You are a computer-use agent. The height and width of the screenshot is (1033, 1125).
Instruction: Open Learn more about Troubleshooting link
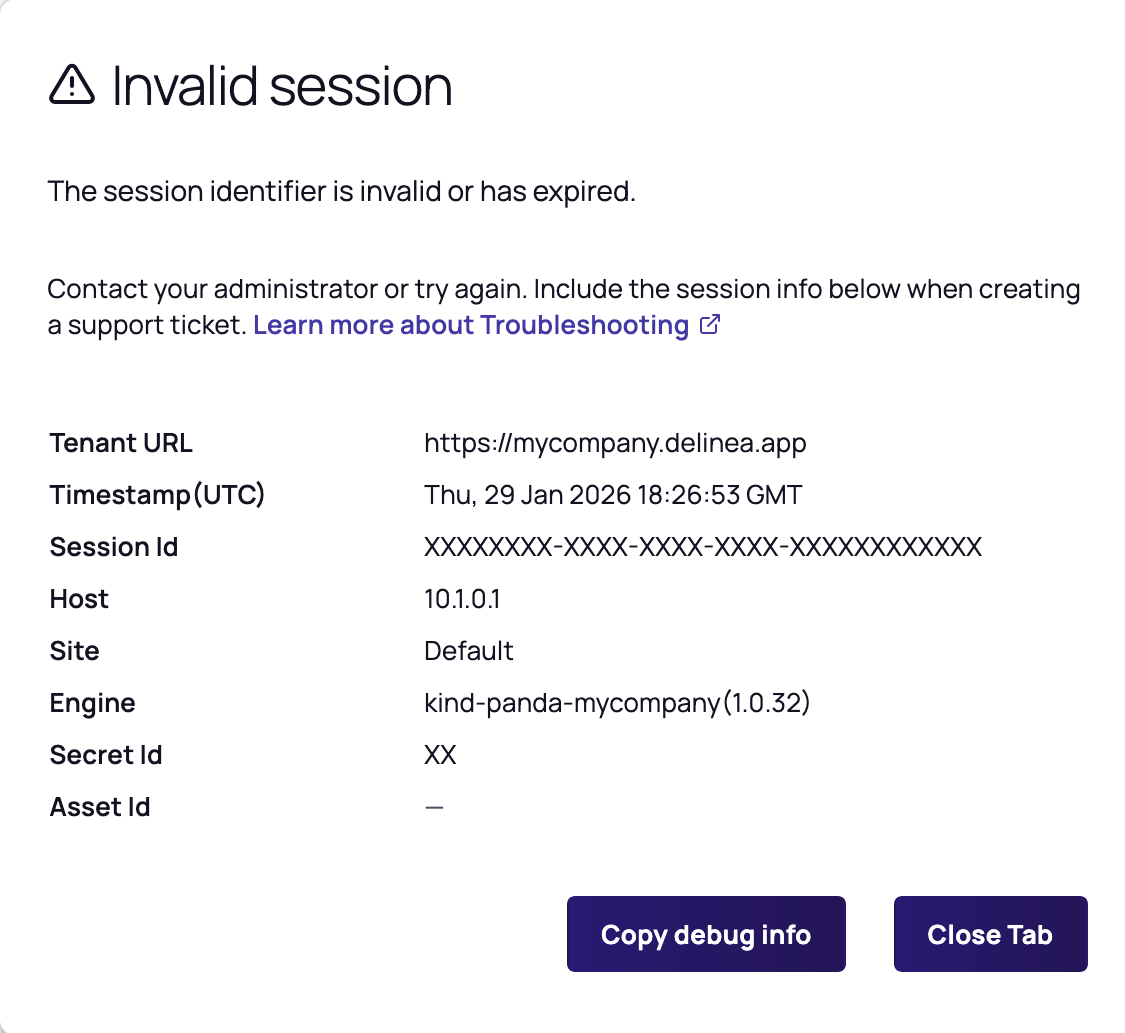(471, 325)
